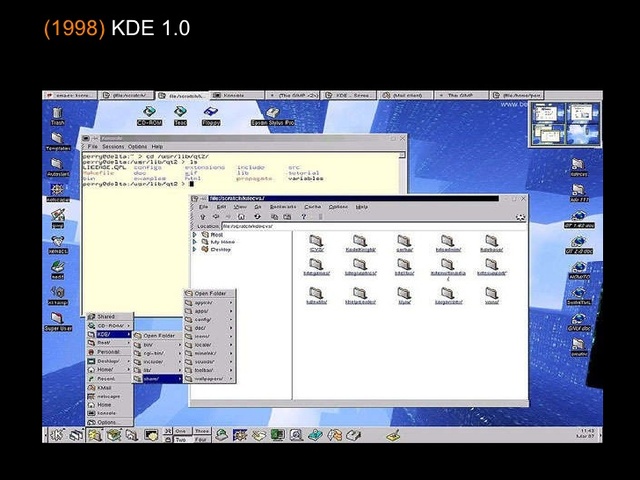Open the CD-ROM desktop icon
The height and width of the screenshot is (480, 640).
(x=149, y=116)
